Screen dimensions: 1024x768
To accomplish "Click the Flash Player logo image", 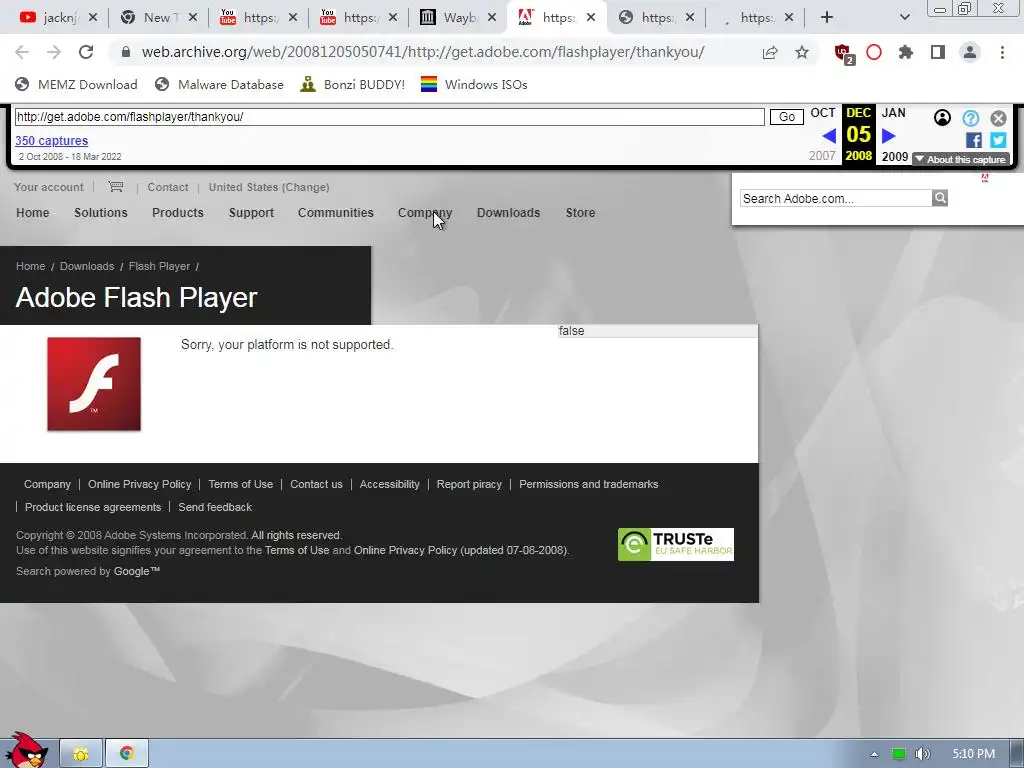I will (94, 384).
